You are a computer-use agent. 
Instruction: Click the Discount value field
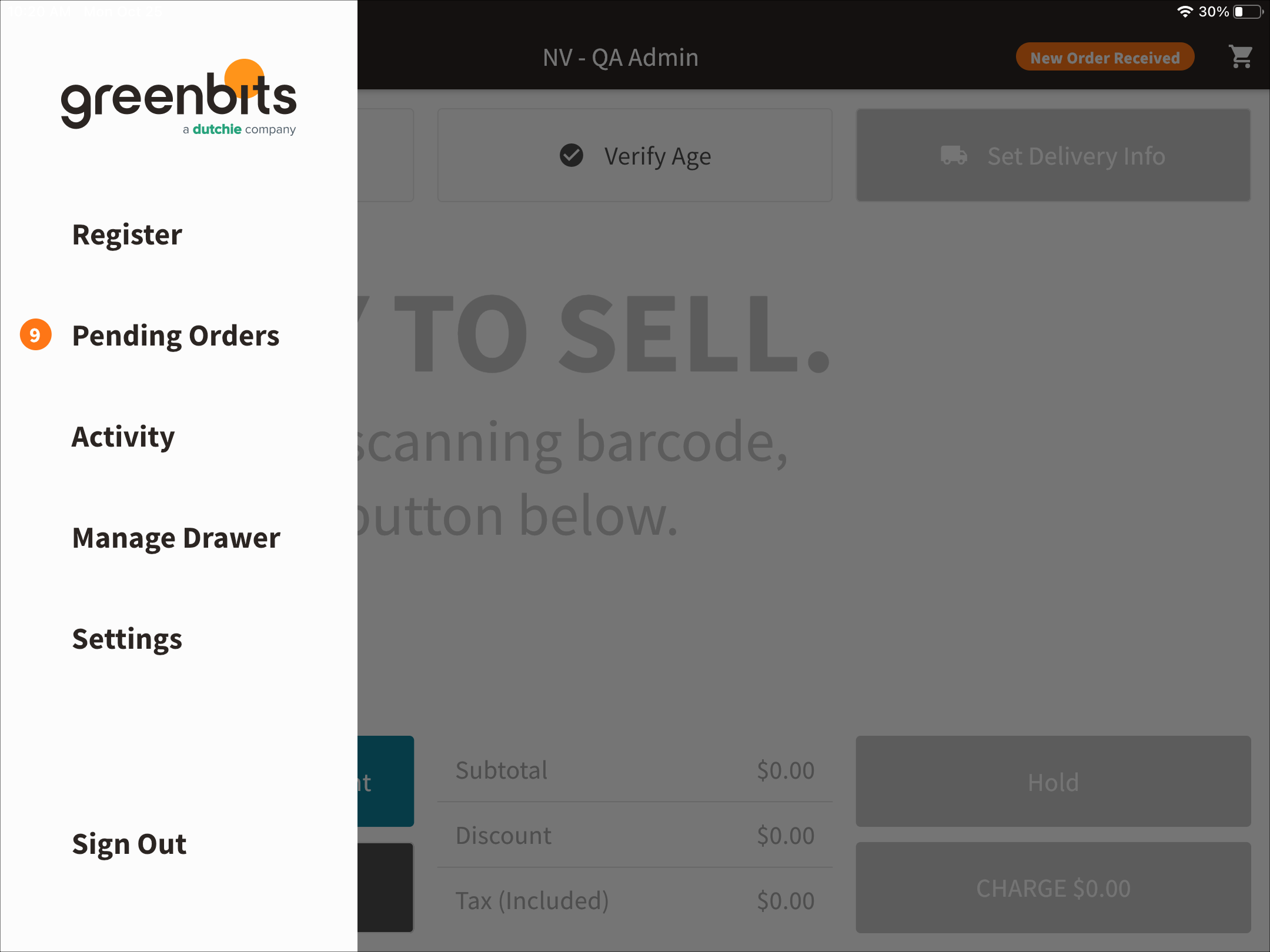[786, 835]
